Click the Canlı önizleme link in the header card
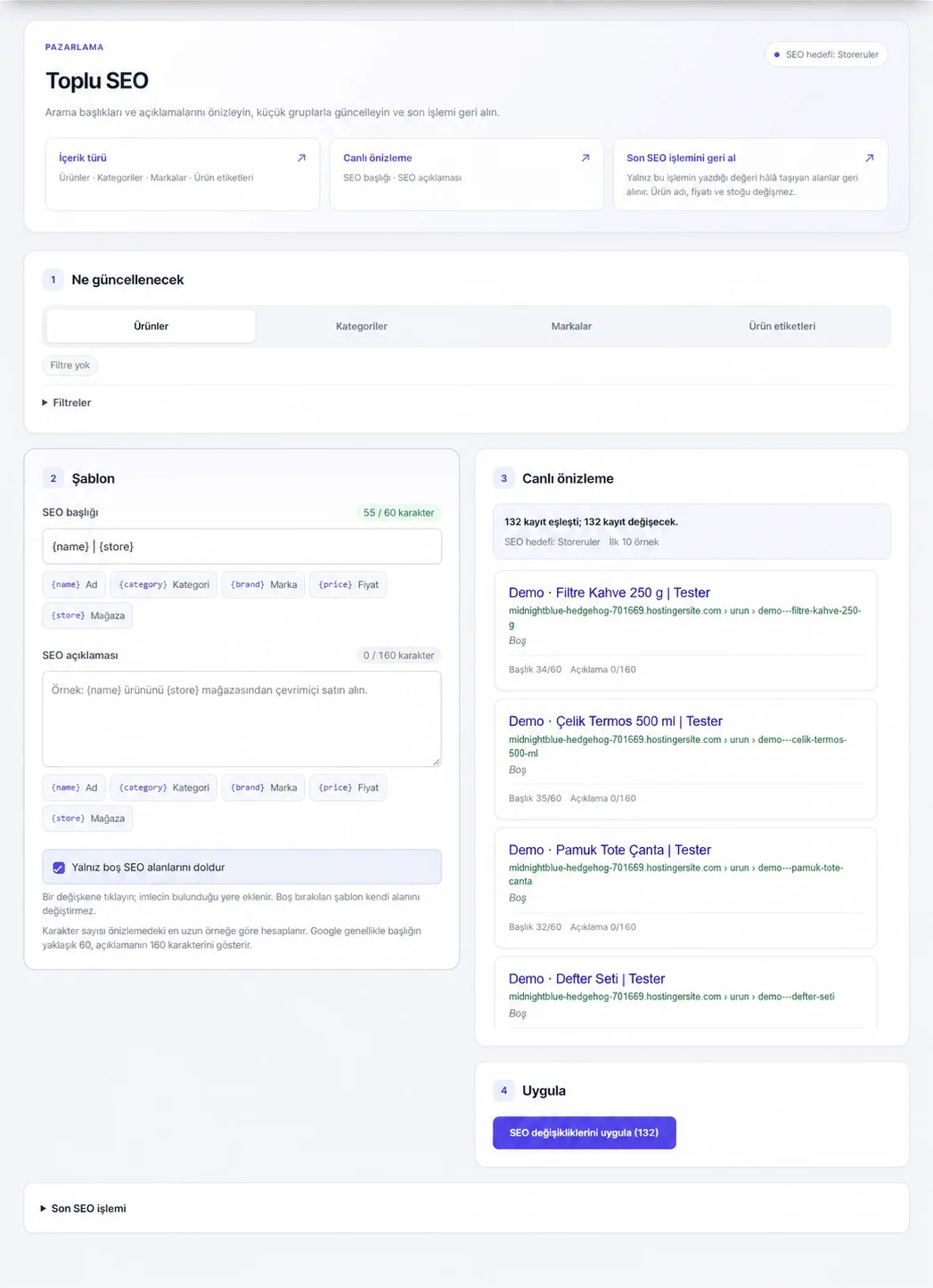 click(x=377, y=158)
